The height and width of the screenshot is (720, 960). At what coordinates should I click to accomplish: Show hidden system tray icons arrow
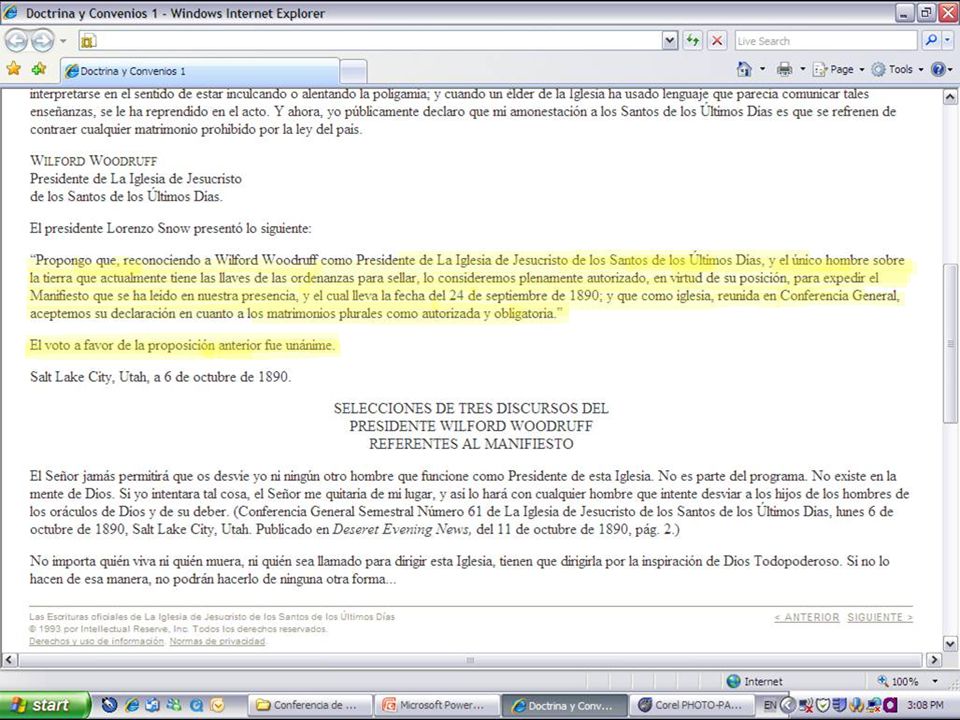point(789,705)
